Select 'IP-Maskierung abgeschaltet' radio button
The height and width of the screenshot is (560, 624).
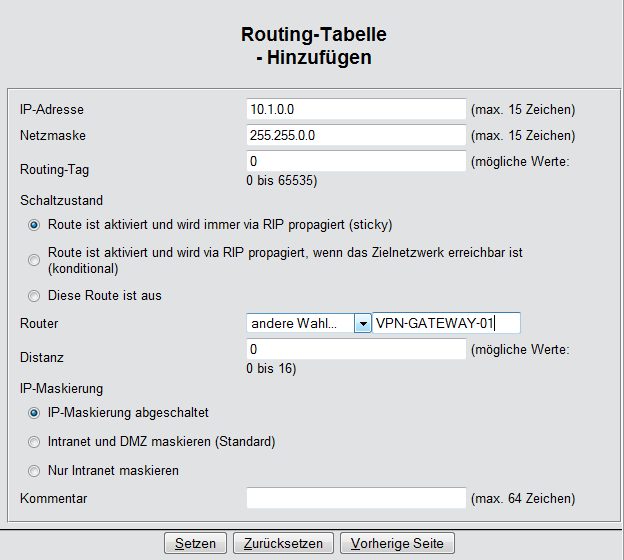[35, 413]
